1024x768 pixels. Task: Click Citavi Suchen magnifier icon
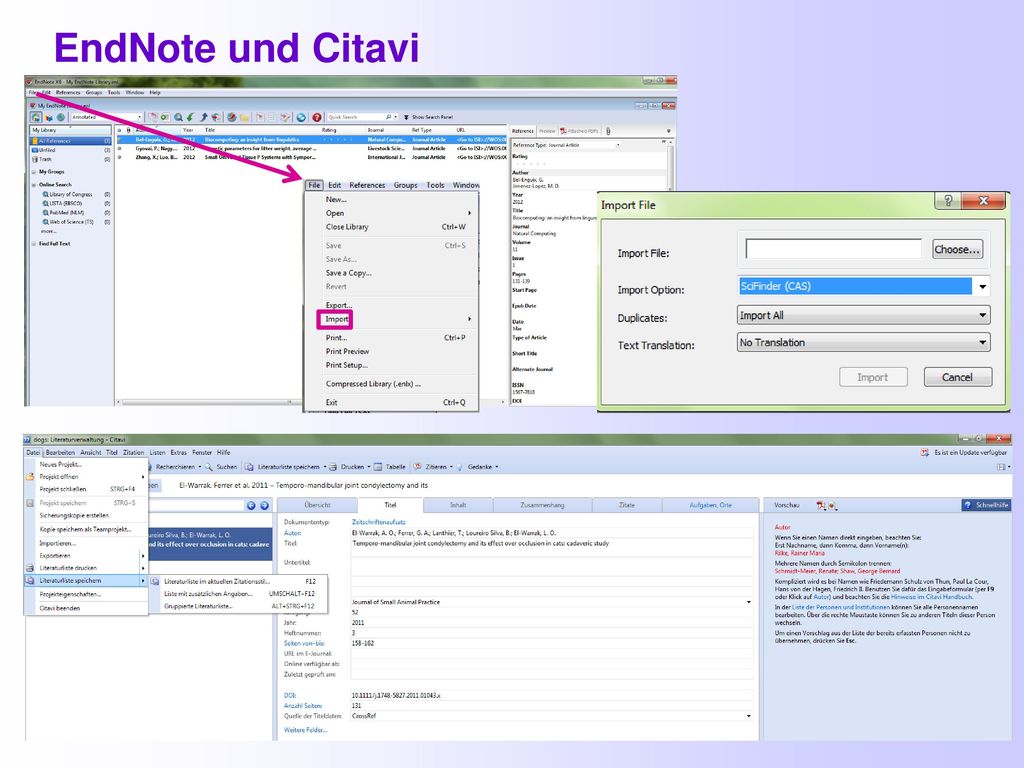click(209, 467)
